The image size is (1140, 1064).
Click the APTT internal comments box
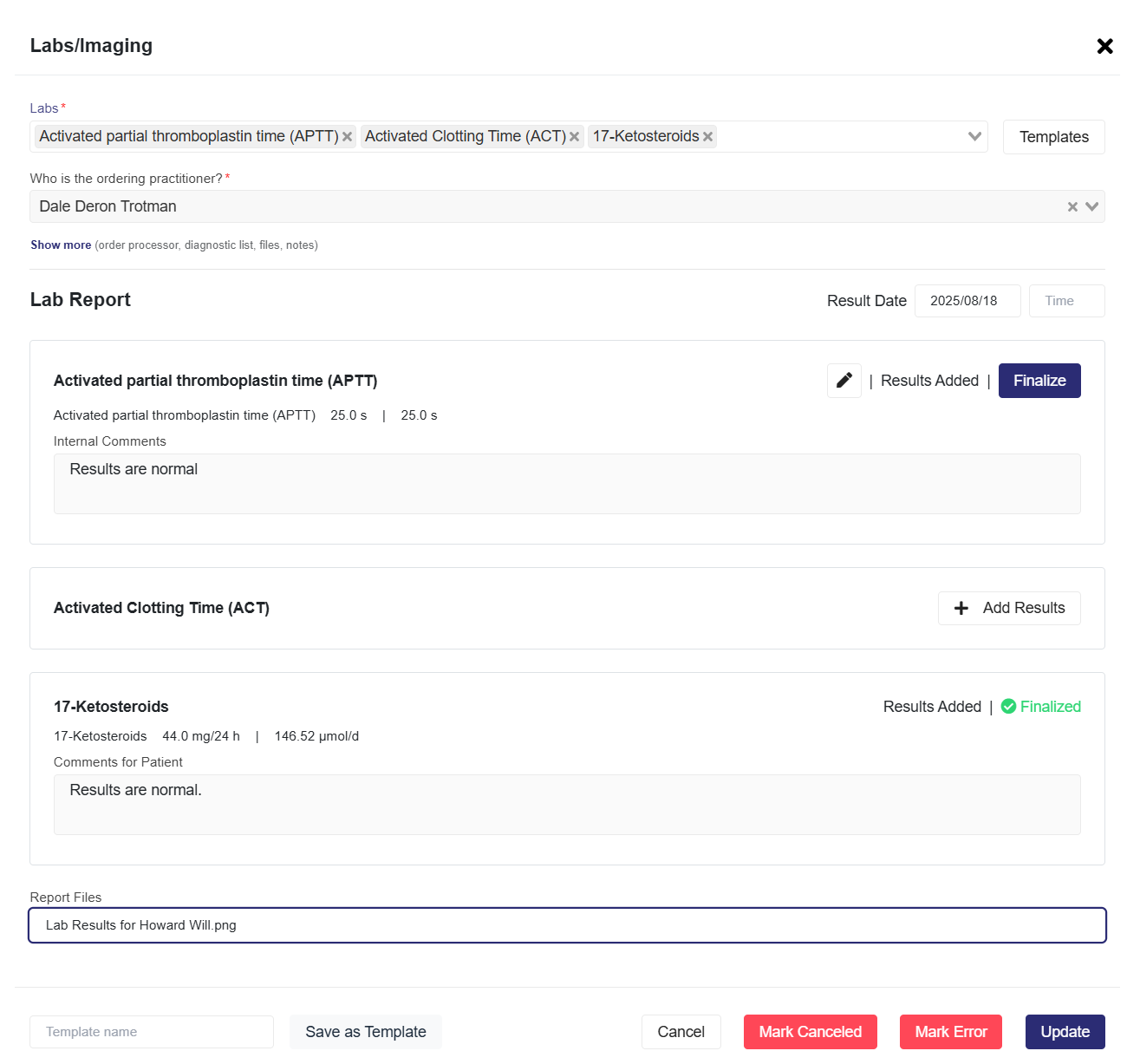[567, 484]
